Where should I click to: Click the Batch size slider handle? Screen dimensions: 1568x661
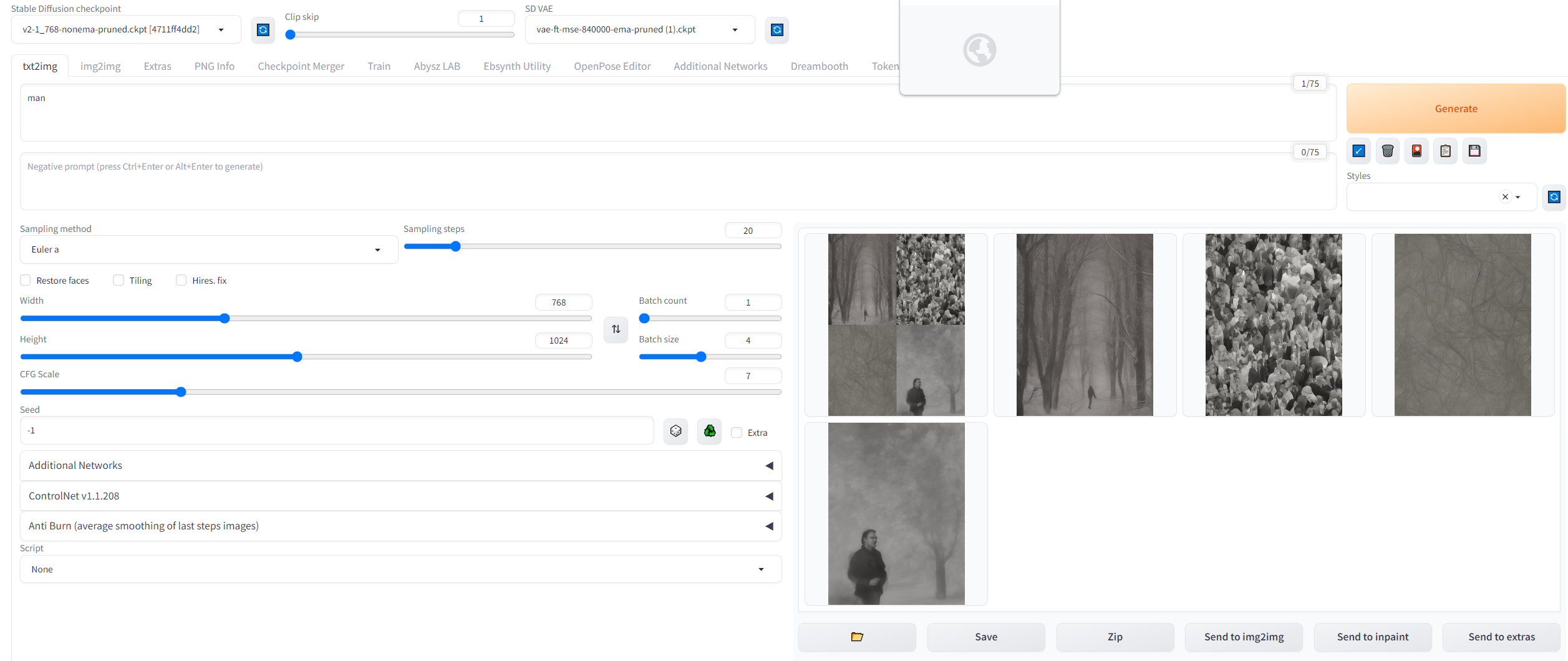(x=701, y=357)
